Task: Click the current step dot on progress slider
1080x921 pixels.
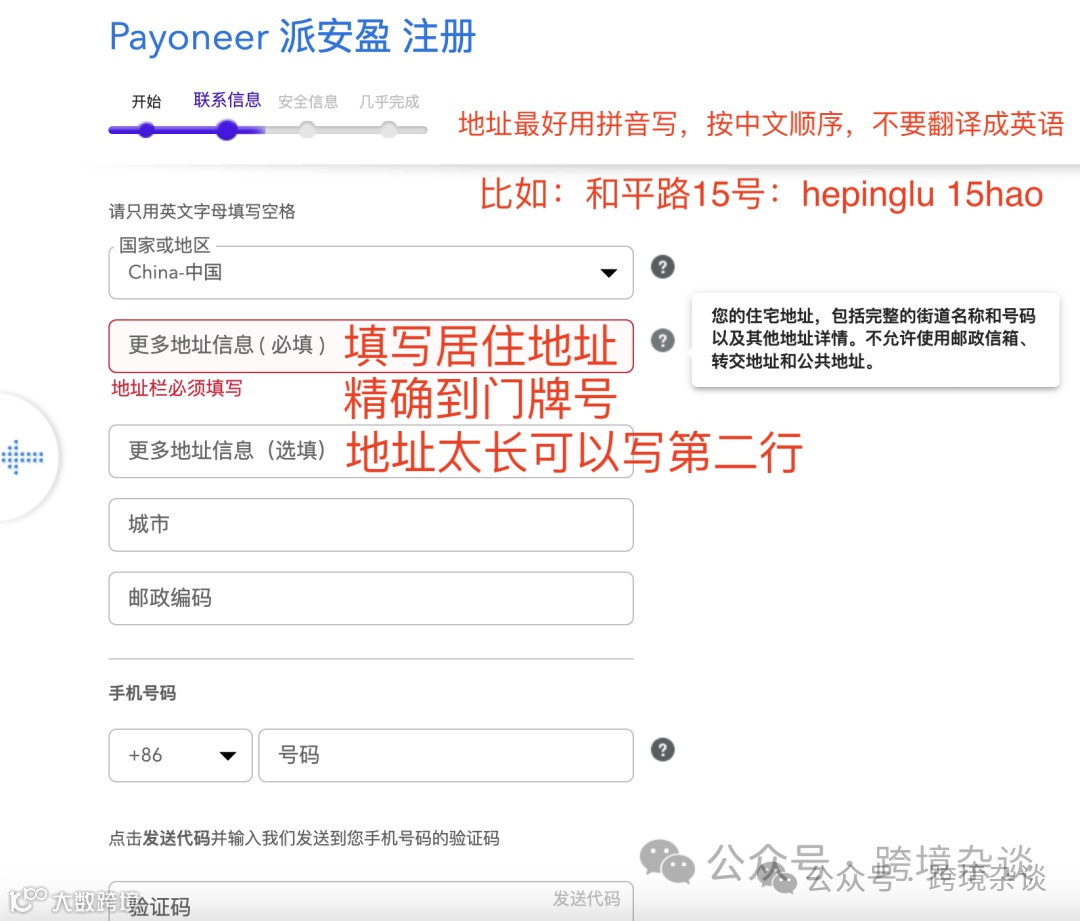Action: click(x=227, y=130)
